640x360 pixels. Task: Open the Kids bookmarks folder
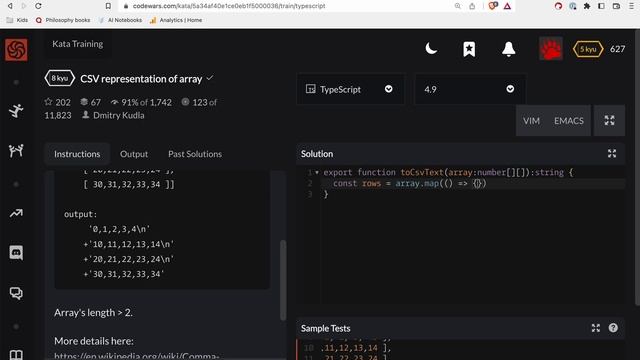tap(18, 20)
